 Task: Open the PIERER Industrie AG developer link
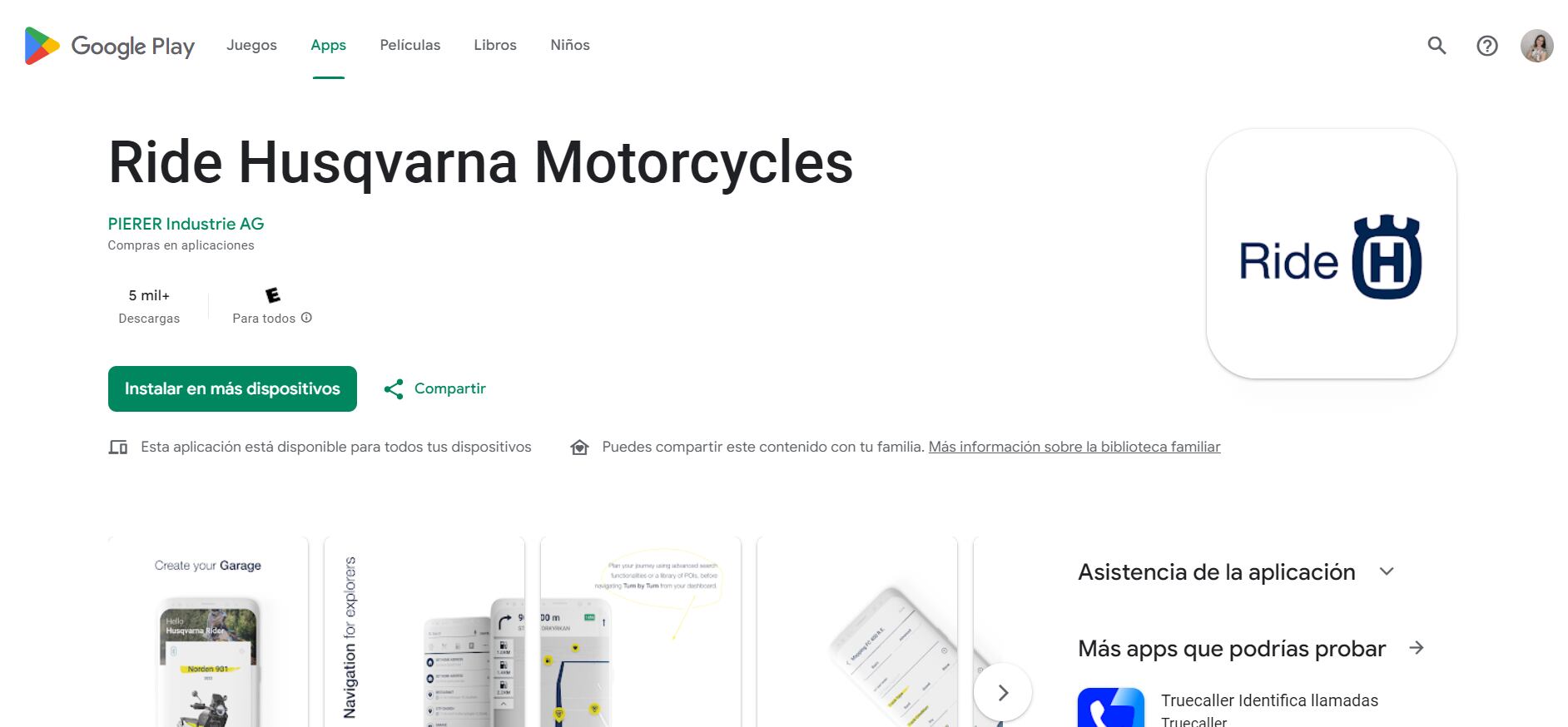(186, 224)
